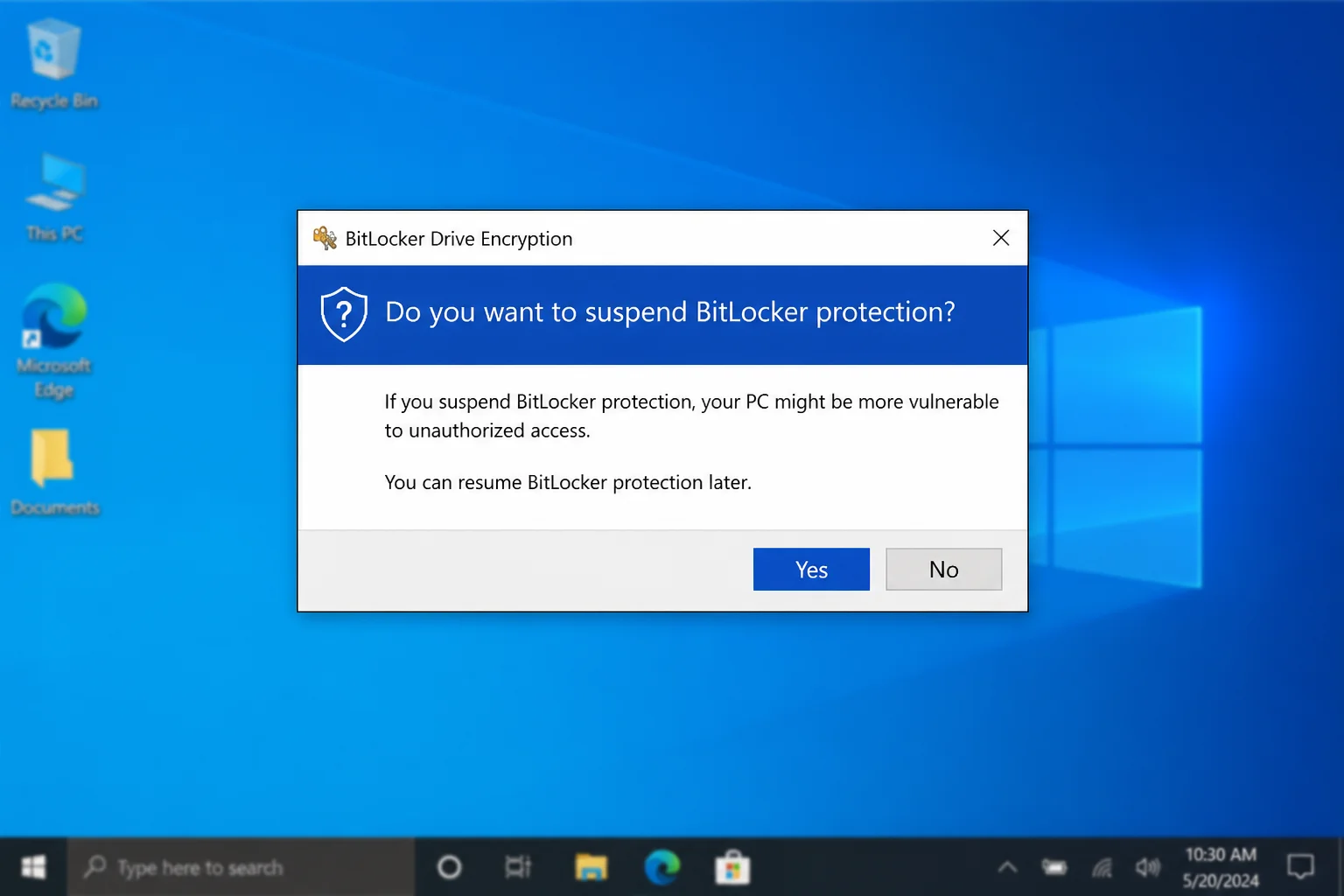The image size is (1344, 896).
Task: Select the Documents folder on desktop
Action: (x=54, y=472)
